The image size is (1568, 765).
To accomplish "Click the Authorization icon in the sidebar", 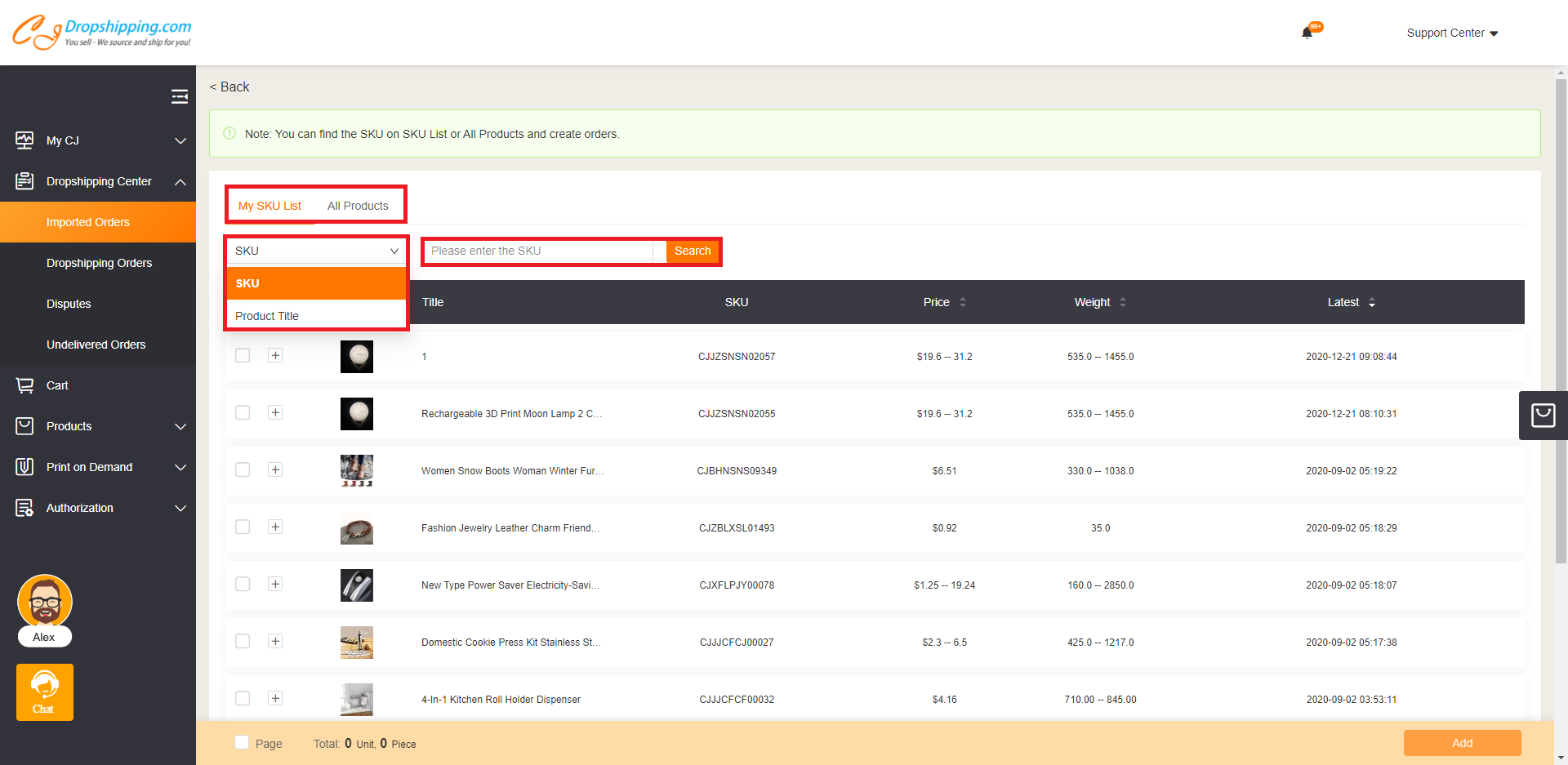I will [24, 507].
